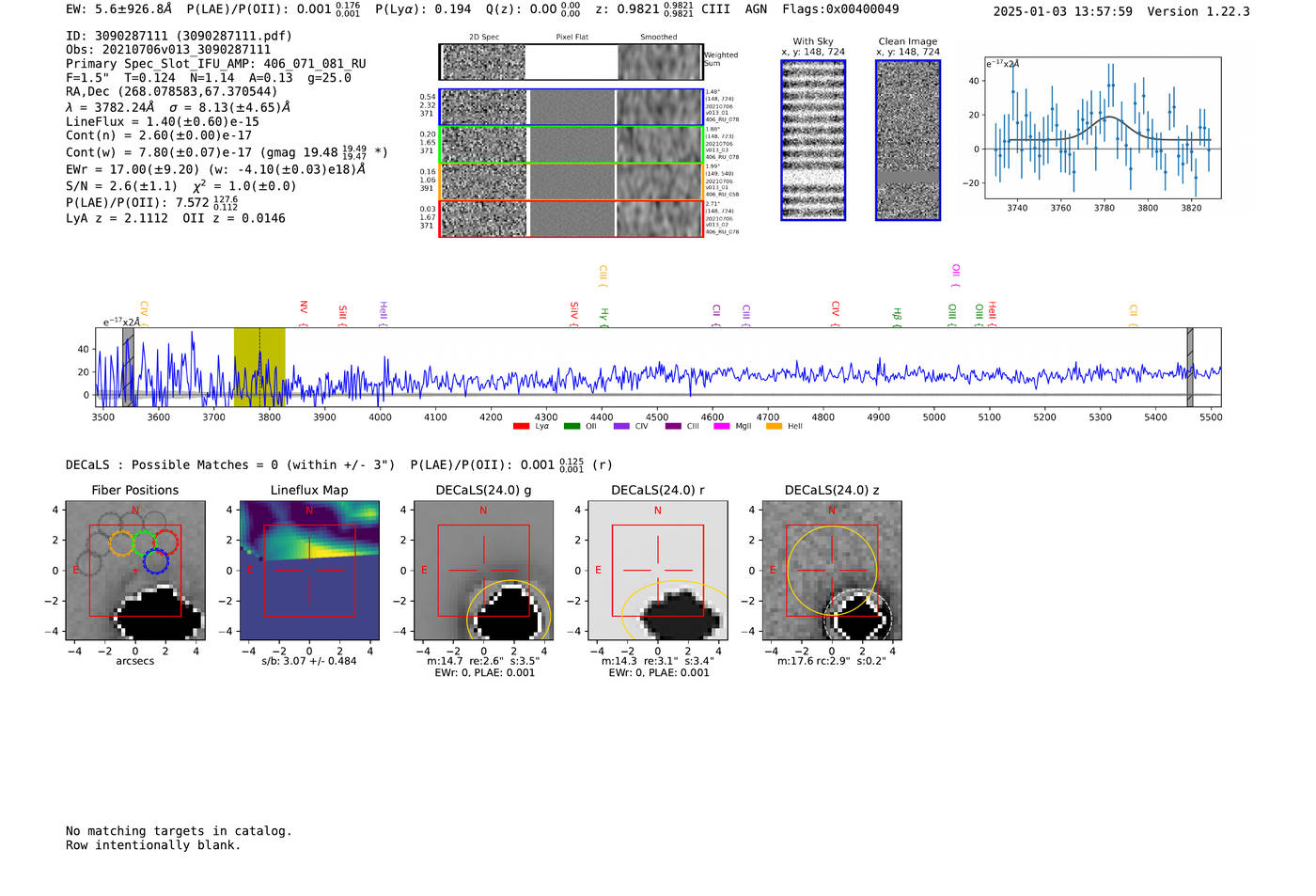Click the gray hatched band near 5460
The height and width of the screenshot is (896, 1316).
pos(1190,368)
